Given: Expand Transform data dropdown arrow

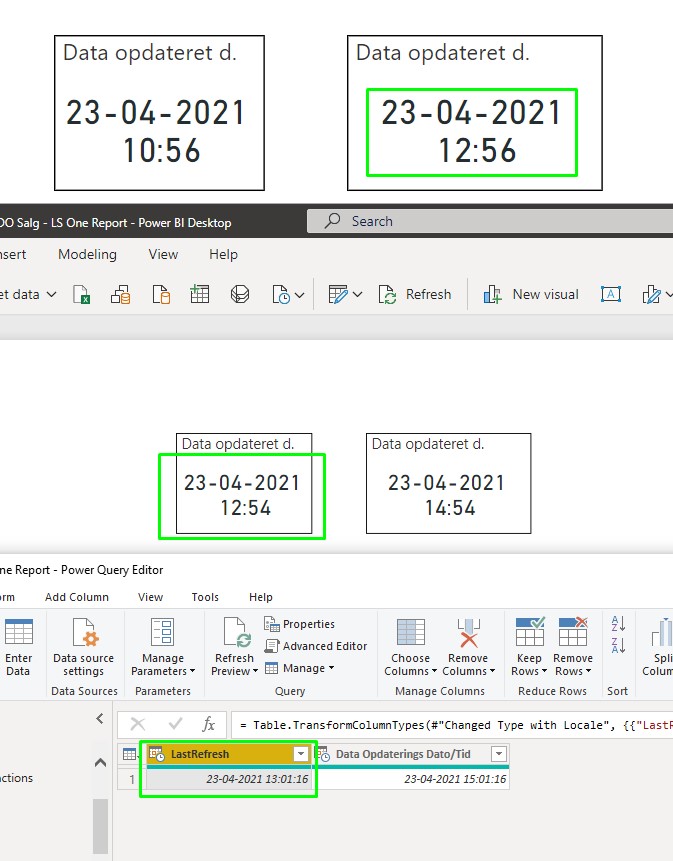Looking at the screenshot, I should click(357, 295).
